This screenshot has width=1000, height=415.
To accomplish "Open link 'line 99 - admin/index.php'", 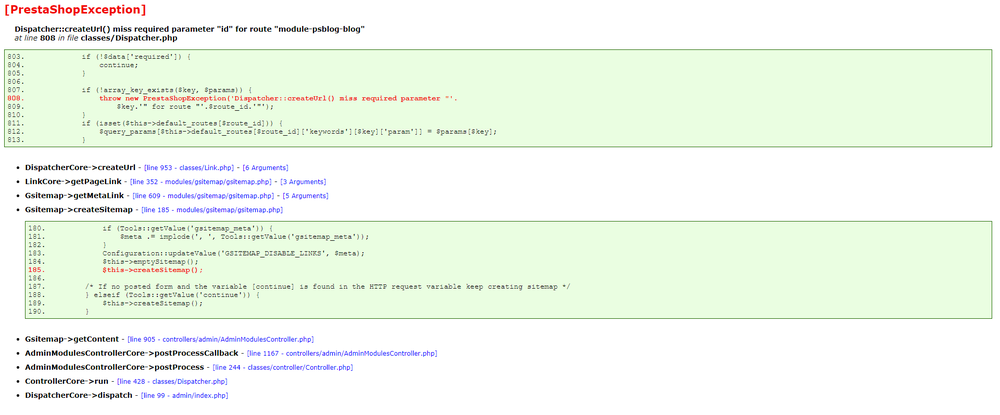I will [x=184, y=395].
